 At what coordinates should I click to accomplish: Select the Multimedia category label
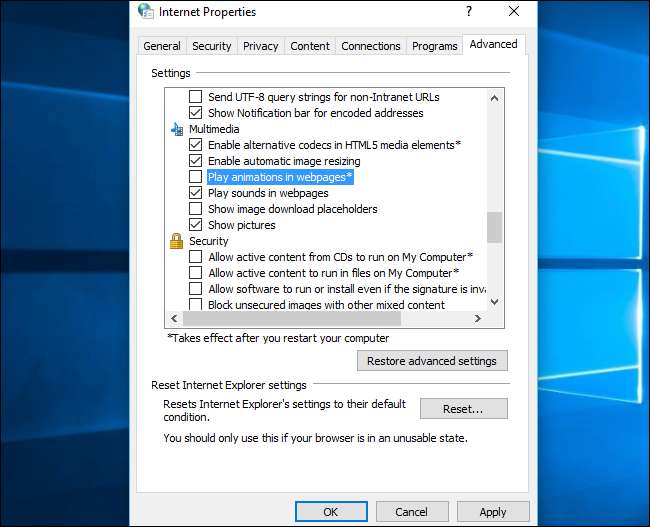(214, 129)
